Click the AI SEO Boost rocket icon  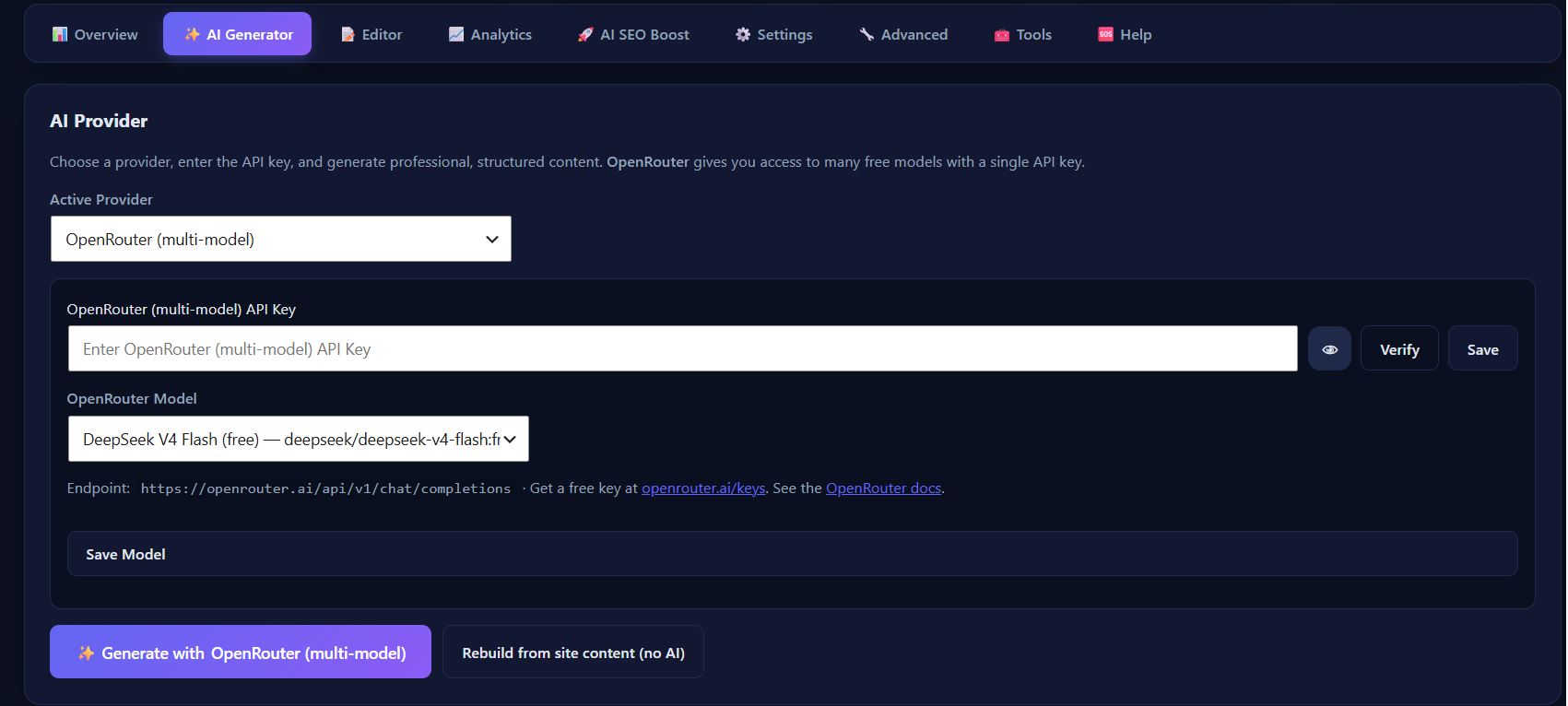pos(585,34)
